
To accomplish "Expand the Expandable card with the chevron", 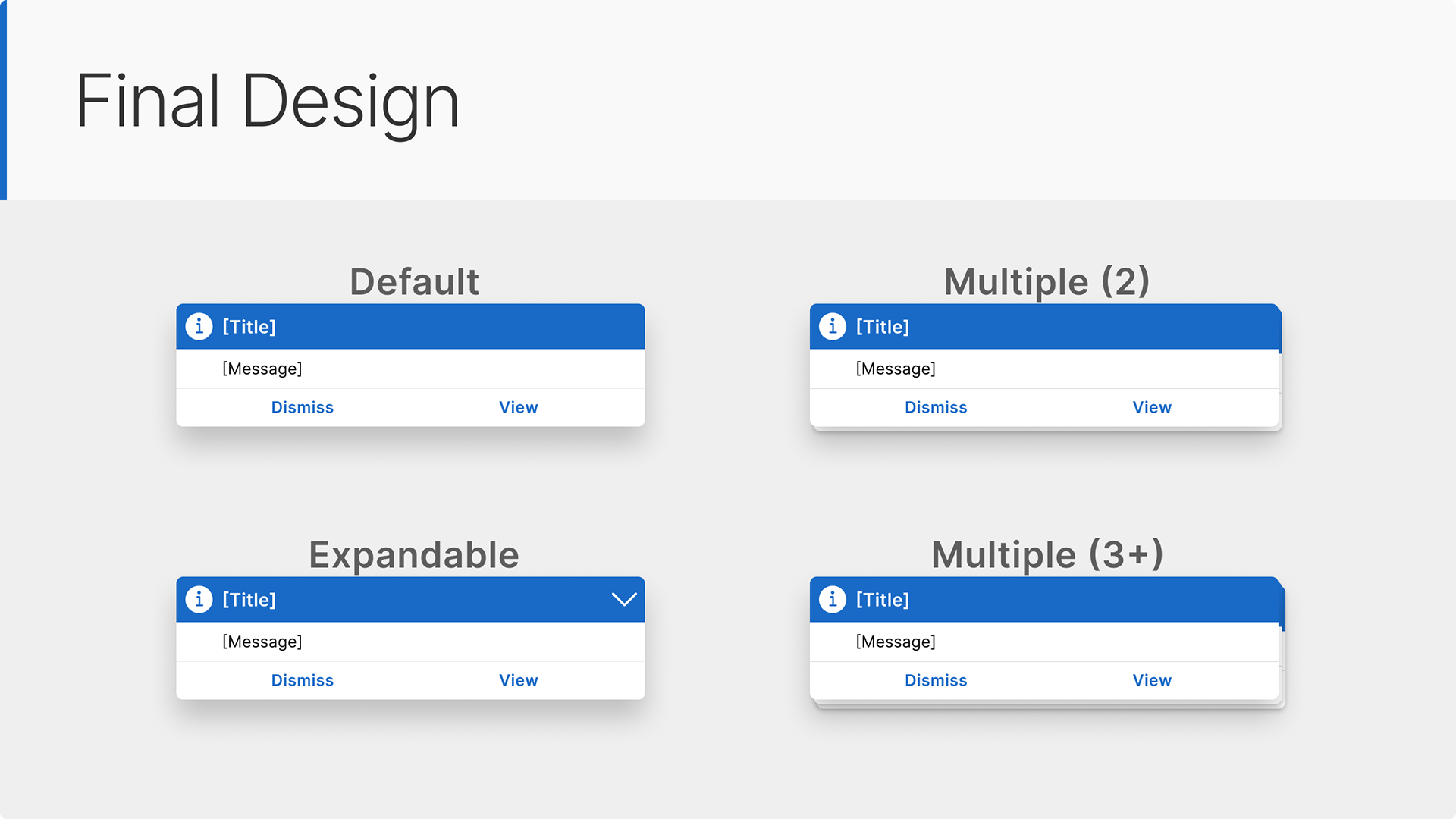I will tap(624, 600).
